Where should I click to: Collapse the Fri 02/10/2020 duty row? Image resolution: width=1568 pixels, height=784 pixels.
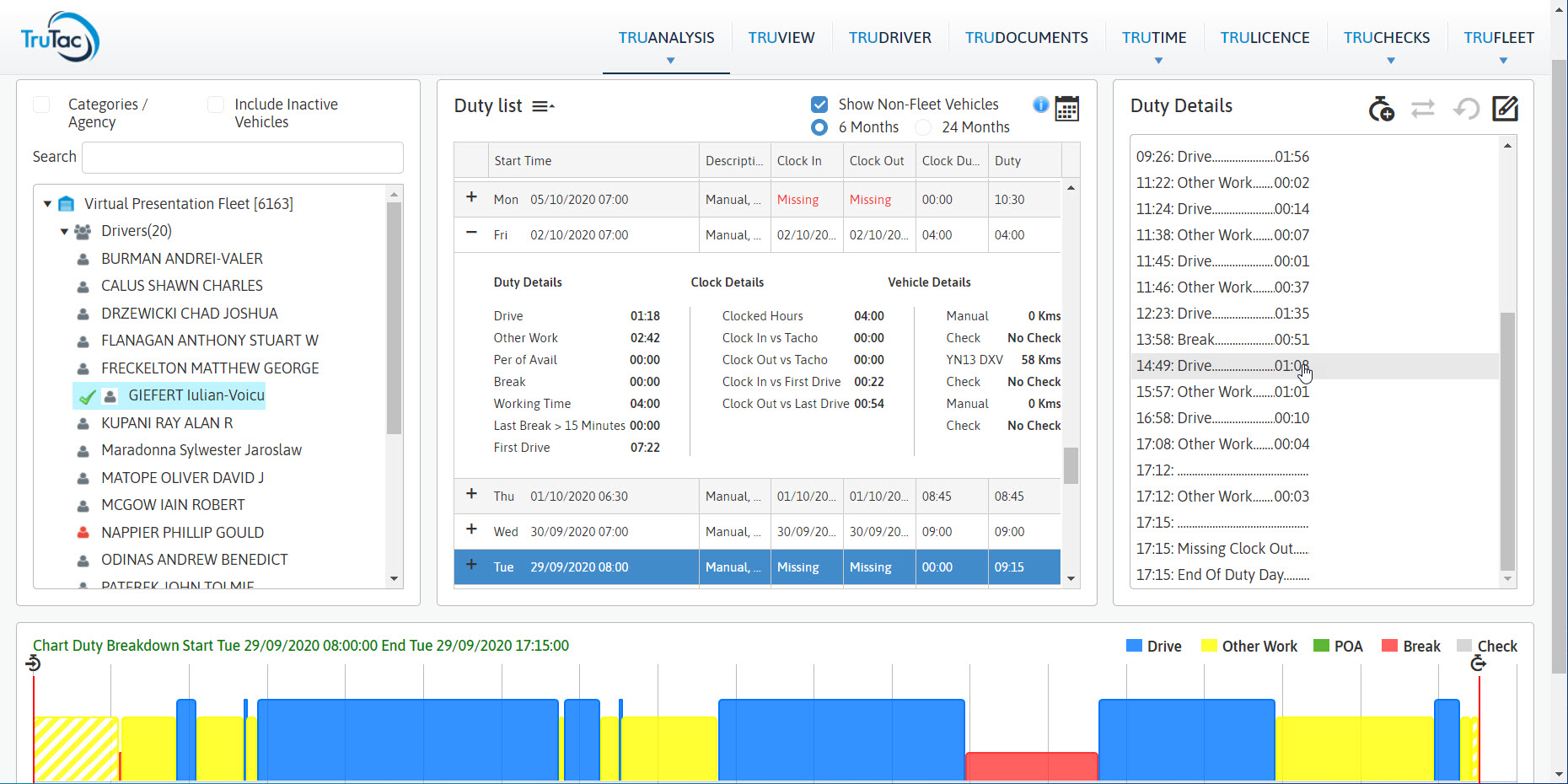(x=471, y=234)
